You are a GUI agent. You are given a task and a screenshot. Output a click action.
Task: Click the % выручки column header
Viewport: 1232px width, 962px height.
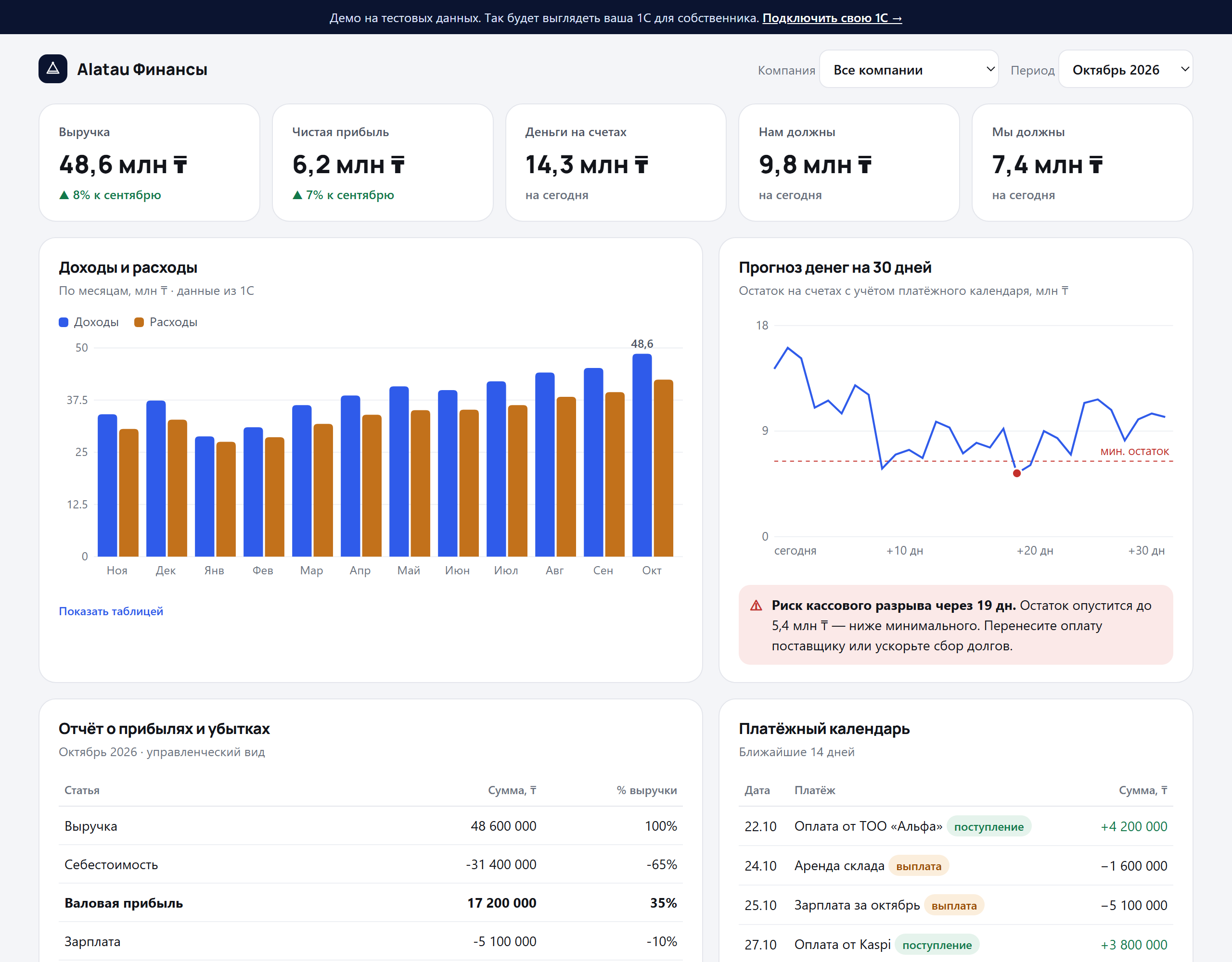pos(646,790)
